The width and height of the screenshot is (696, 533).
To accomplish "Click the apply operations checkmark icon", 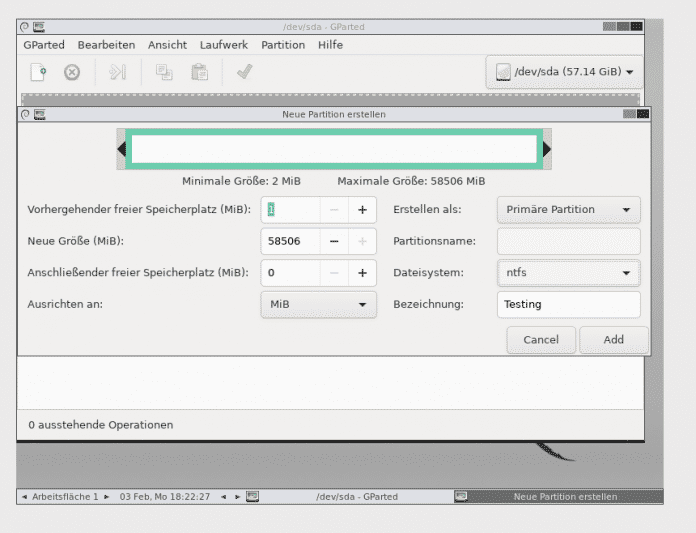I will point(243,72).
